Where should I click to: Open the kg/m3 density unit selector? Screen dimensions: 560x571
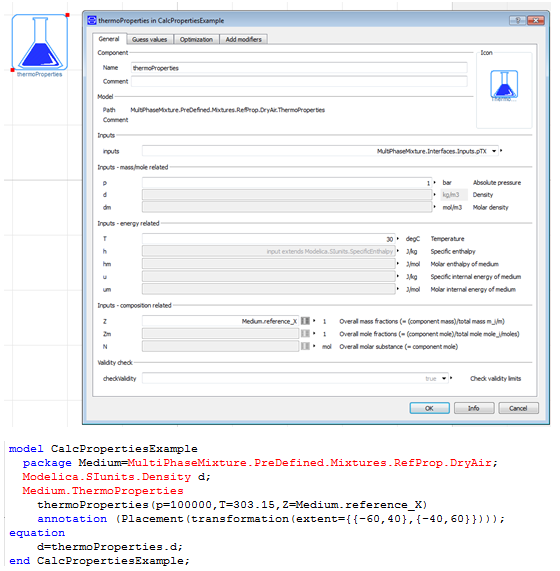click(454, 195)
